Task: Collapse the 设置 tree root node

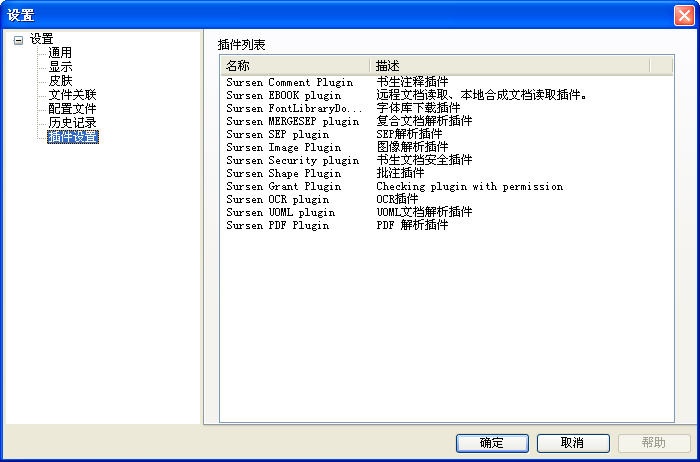Action: (x=18, y=40)
